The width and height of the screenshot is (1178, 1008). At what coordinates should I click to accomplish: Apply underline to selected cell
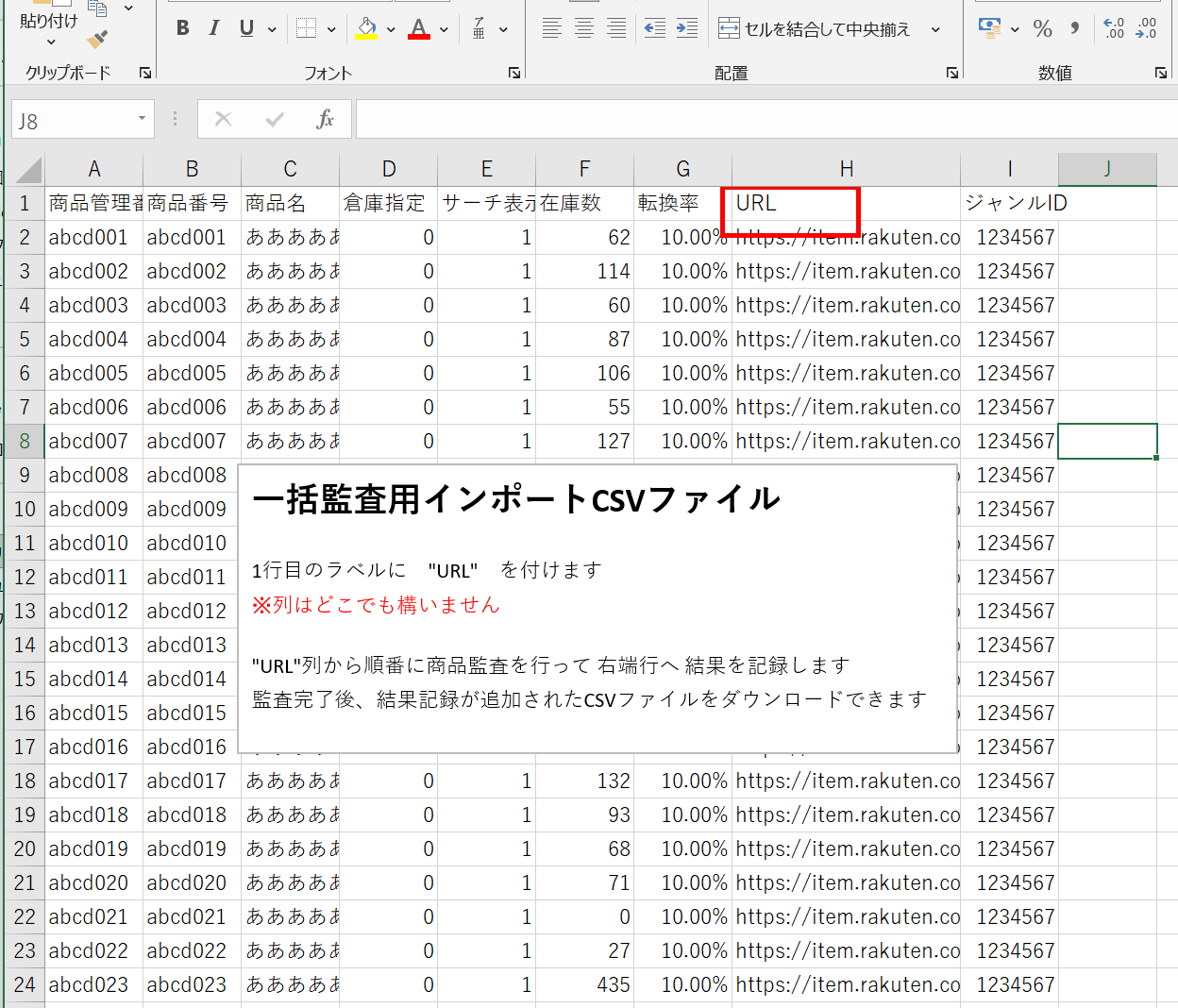point(246,28)
